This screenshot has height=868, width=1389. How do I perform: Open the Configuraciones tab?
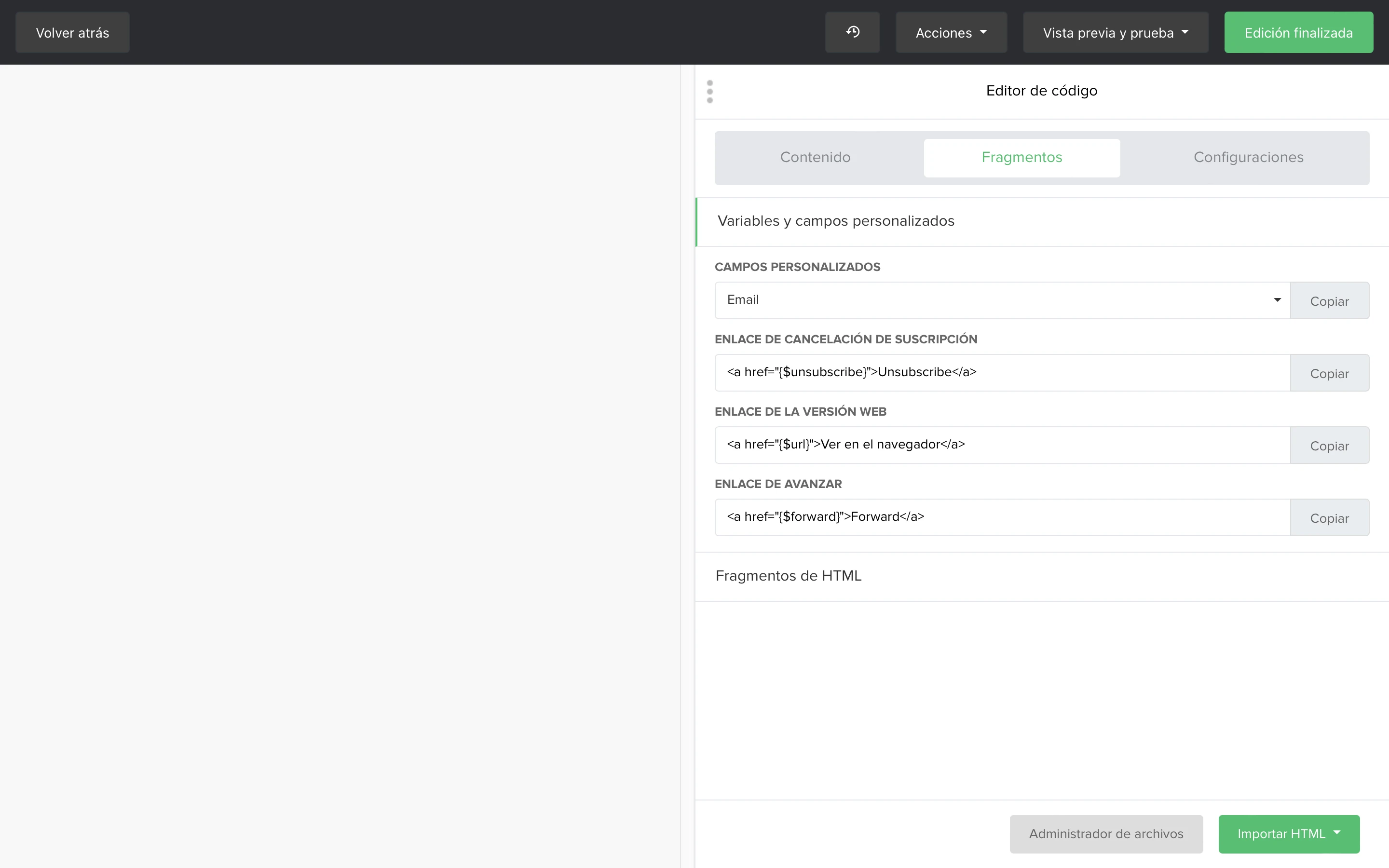1248,157
